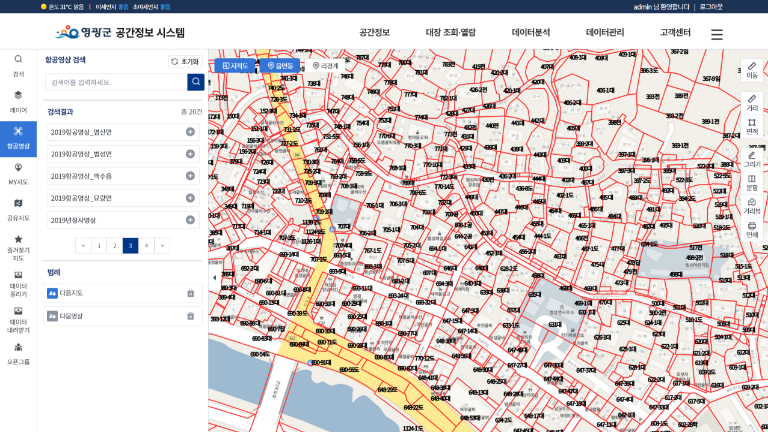Screen dimensions: 768x432
Task: Click the 검색 magnifier in the left sidebar
Action: click(18, 64)
